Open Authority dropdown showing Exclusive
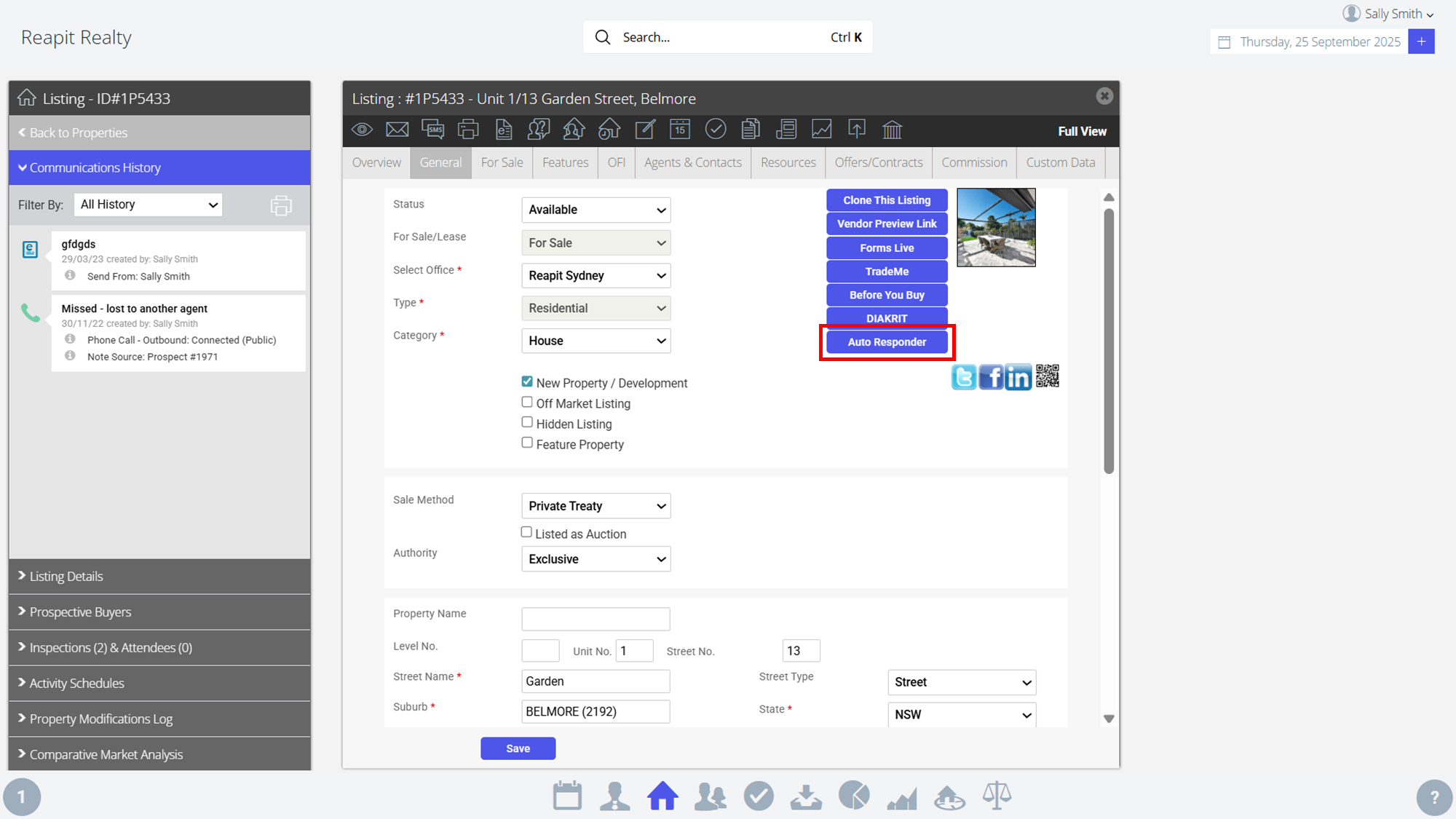 tap(596, 559)
